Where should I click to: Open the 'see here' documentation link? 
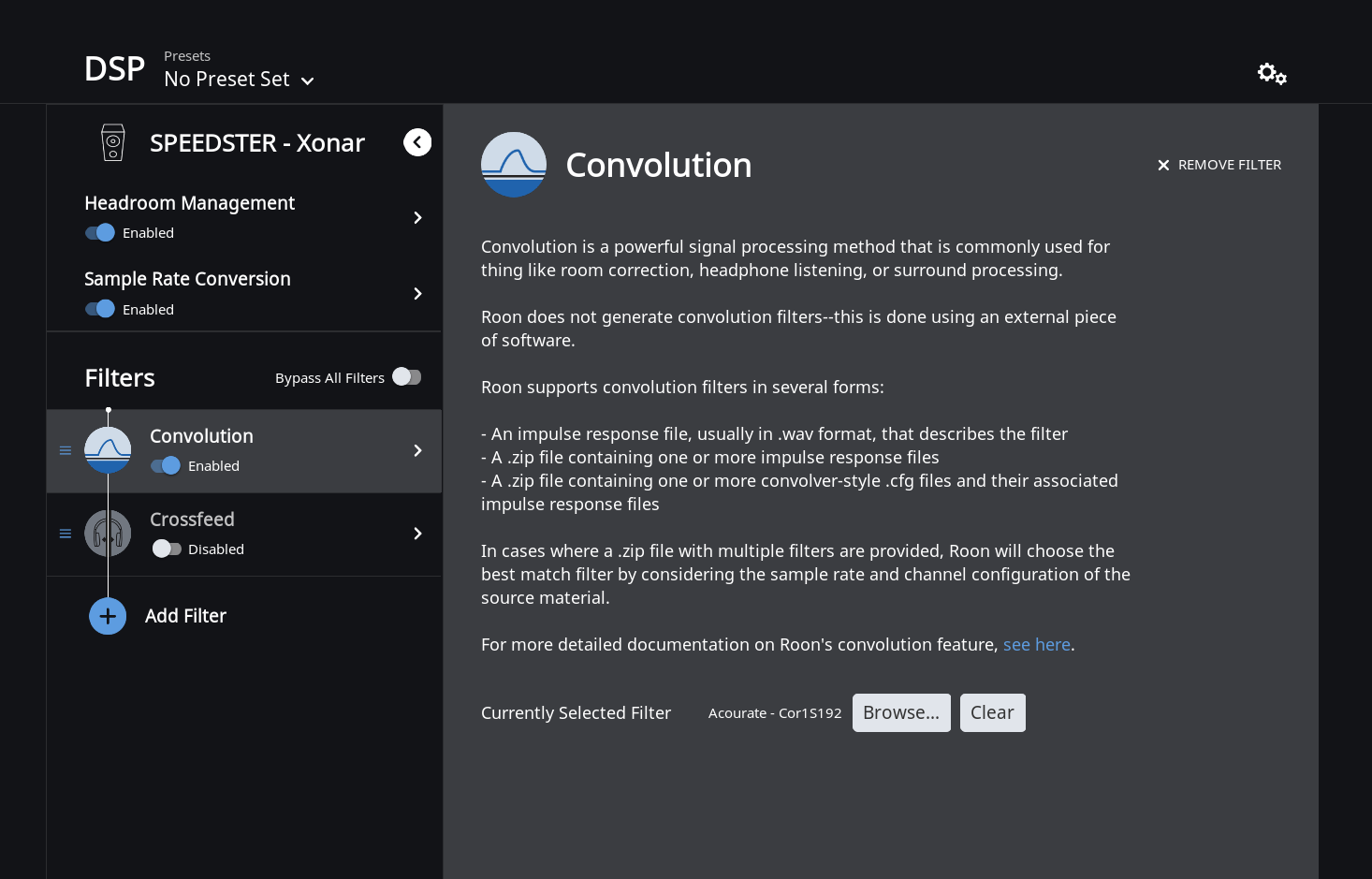point(1037,645)
